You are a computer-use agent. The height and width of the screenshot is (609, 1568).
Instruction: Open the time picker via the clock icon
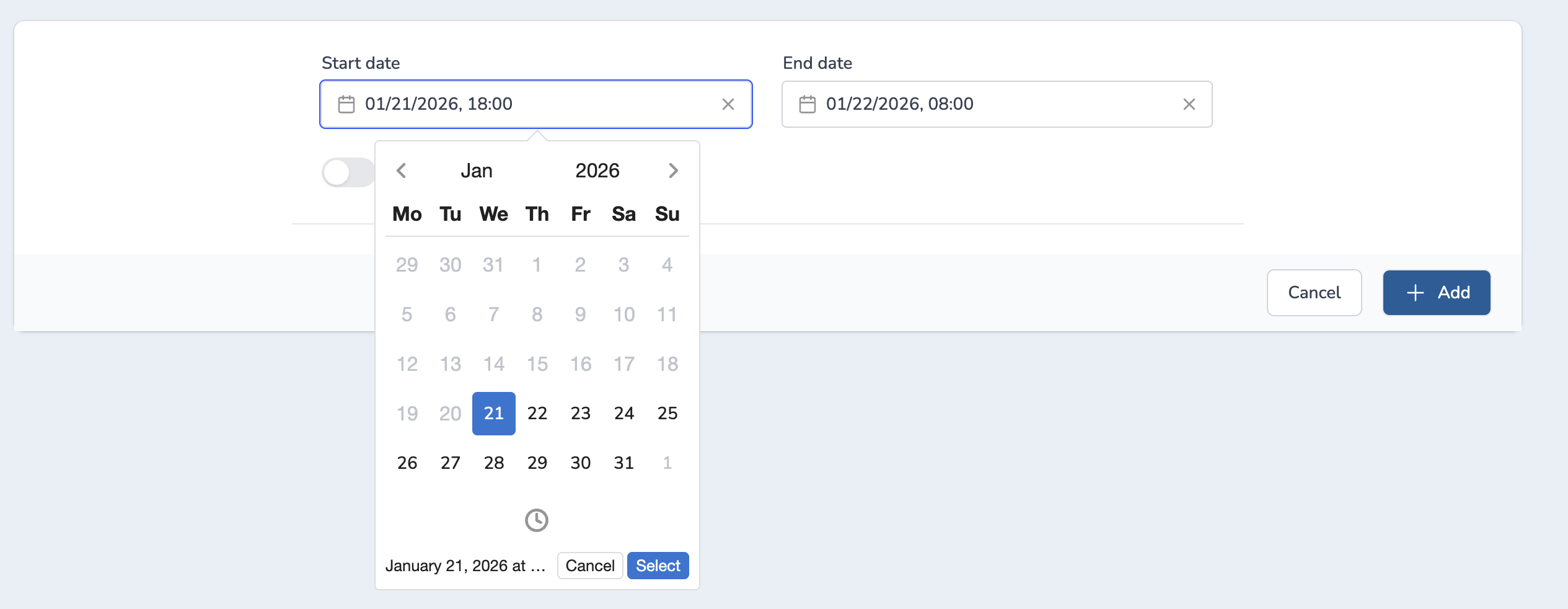point(536,520)
